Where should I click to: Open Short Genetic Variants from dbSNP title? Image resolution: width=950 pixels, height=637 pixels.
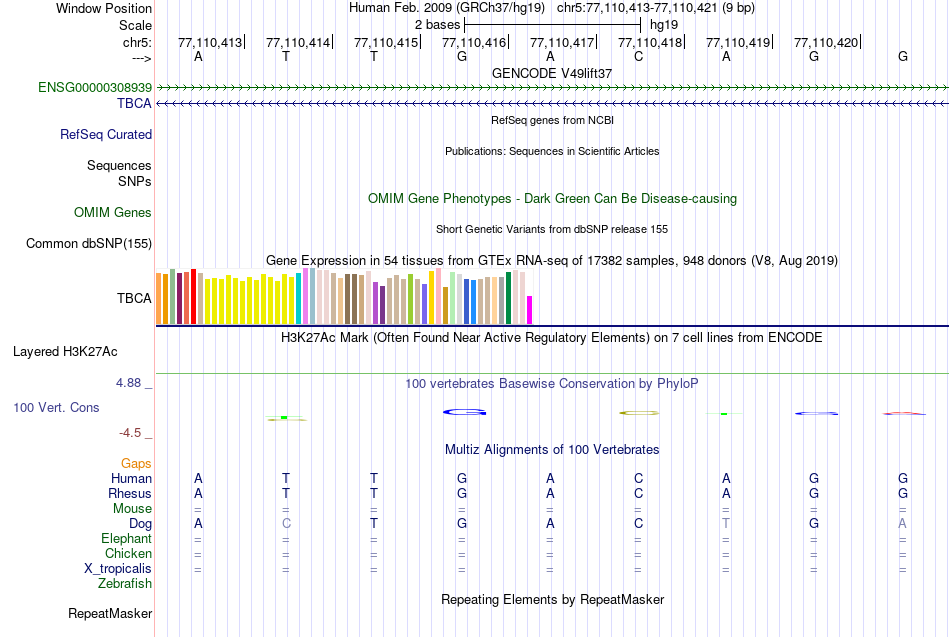[x=552, y=229]
